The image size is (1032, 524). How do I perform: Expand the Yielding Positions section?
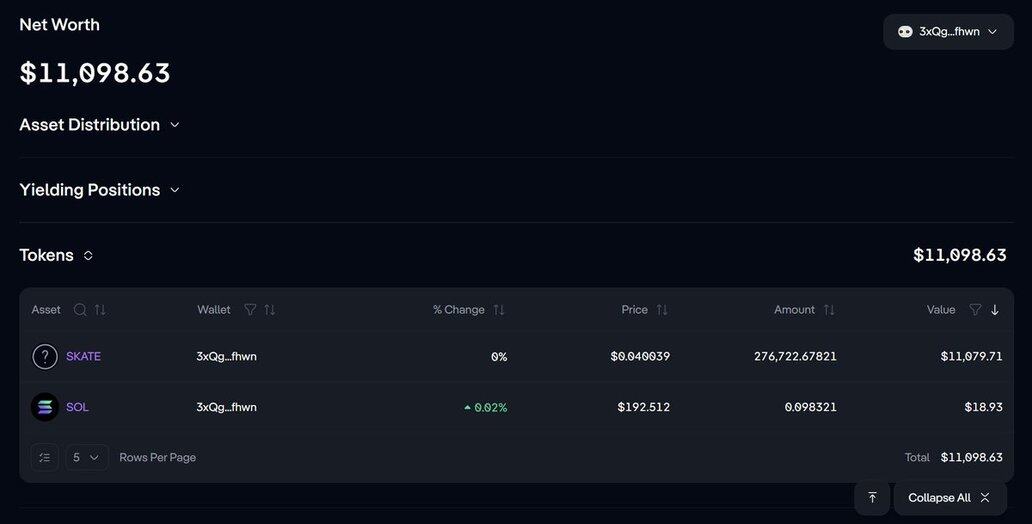[174, 190]
